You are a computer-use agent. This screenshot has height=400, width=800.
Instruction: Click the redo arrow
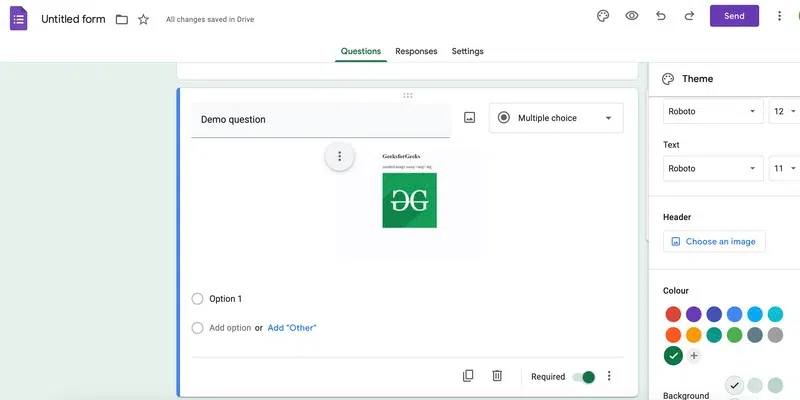tap(689, 16)
